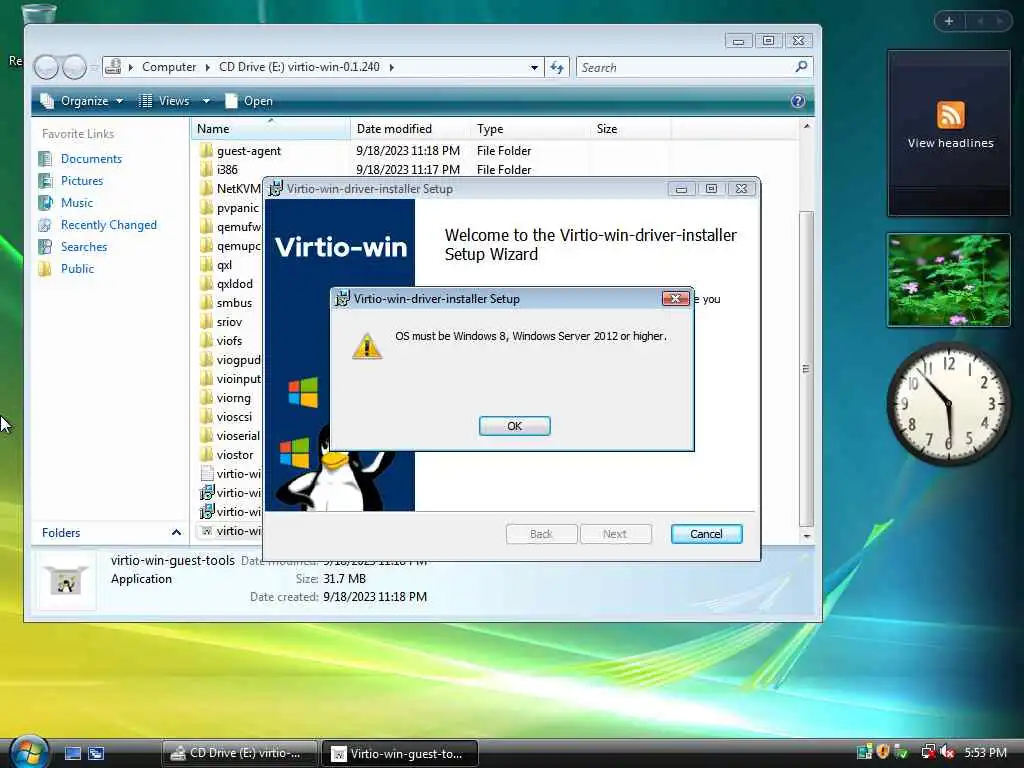Screen dimensions: 1024x768
Task: Open the Views dropdown arrow
Action: click(x=206, y=101)
